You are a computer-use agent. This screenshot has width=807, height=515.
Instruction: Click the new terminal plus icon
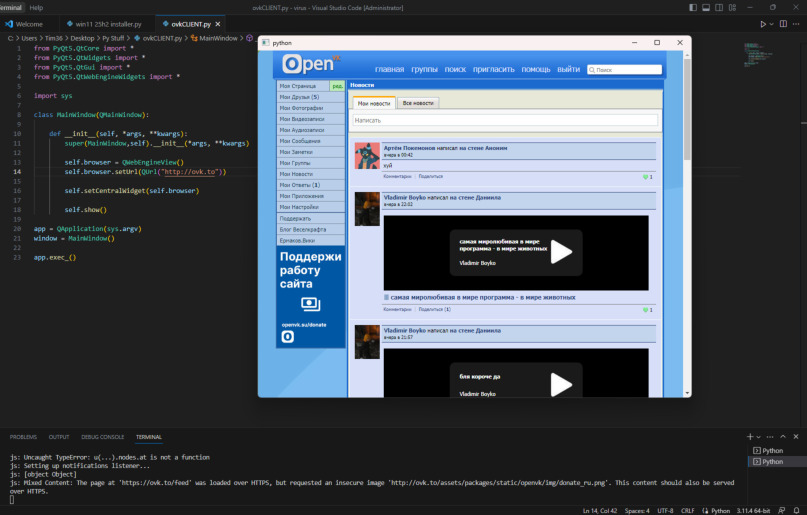click(x=750, y=437)
